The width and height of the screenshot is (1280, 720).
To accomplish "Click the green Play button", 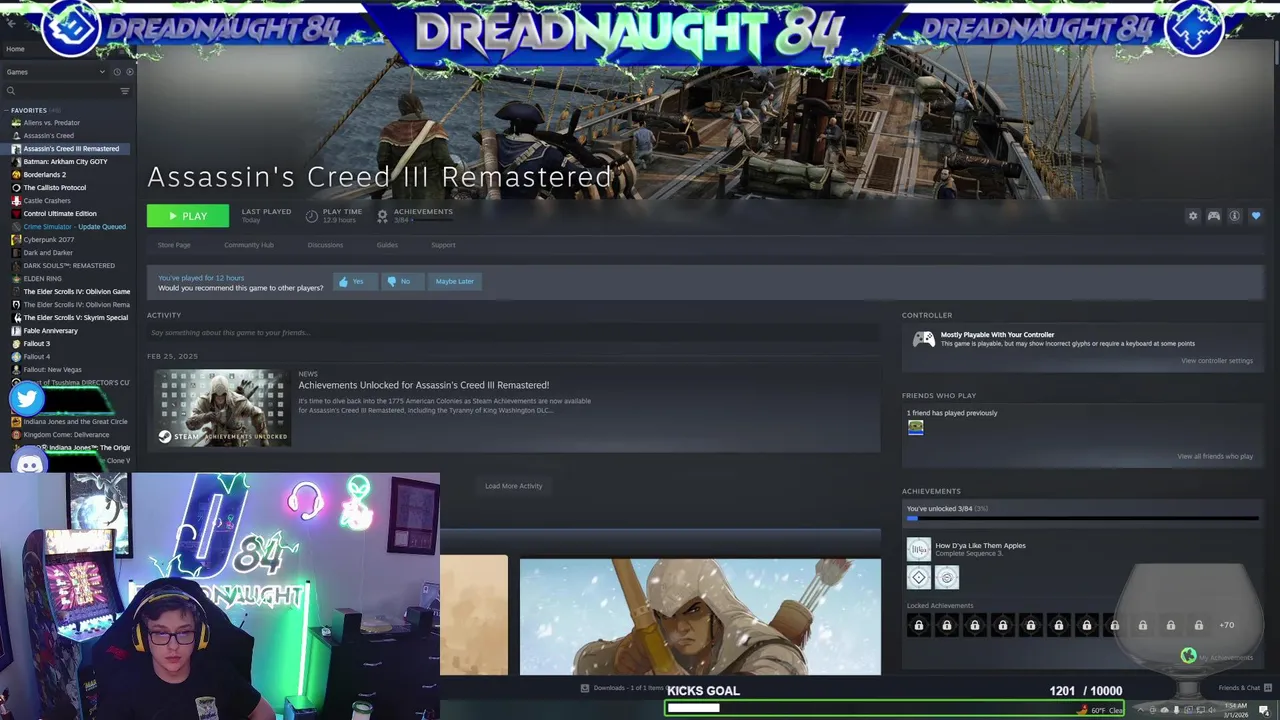I will (x=188, y=216).
